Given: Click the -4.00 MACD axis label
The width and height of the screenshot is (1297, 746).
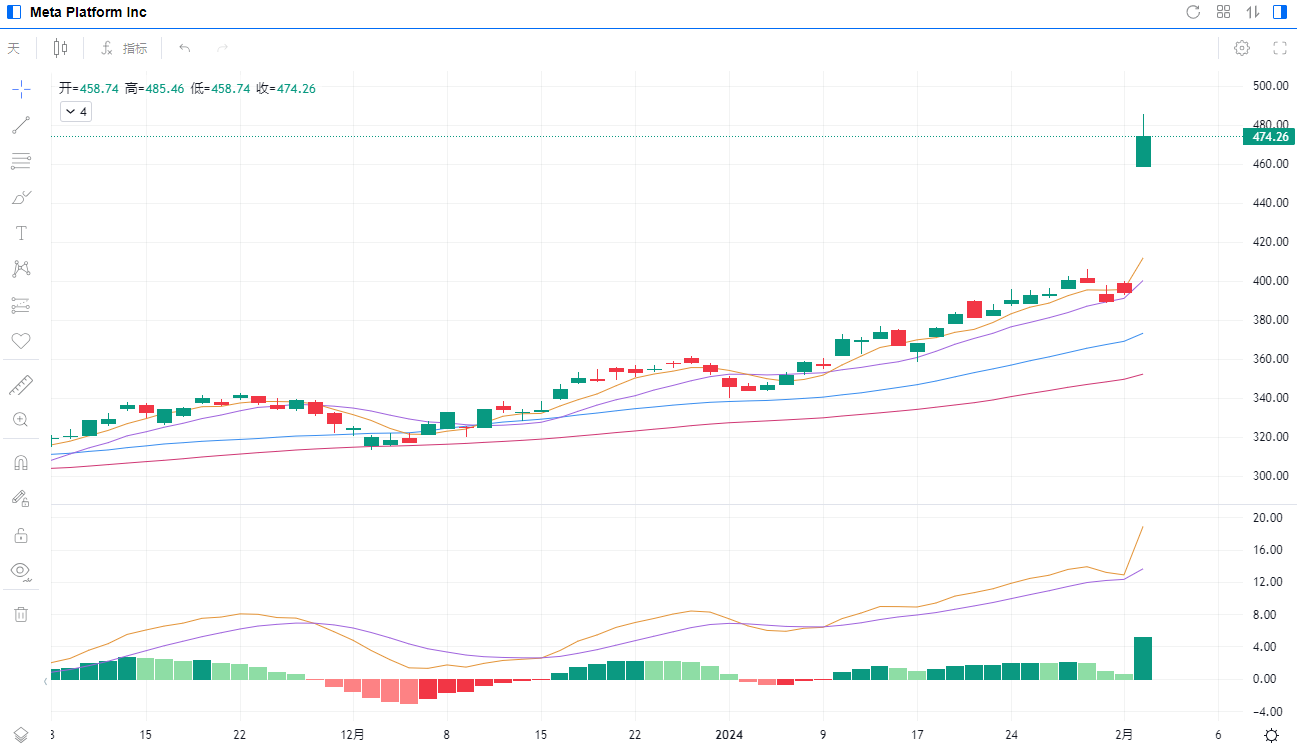Looking at the screenshot, I should 1268,712.
